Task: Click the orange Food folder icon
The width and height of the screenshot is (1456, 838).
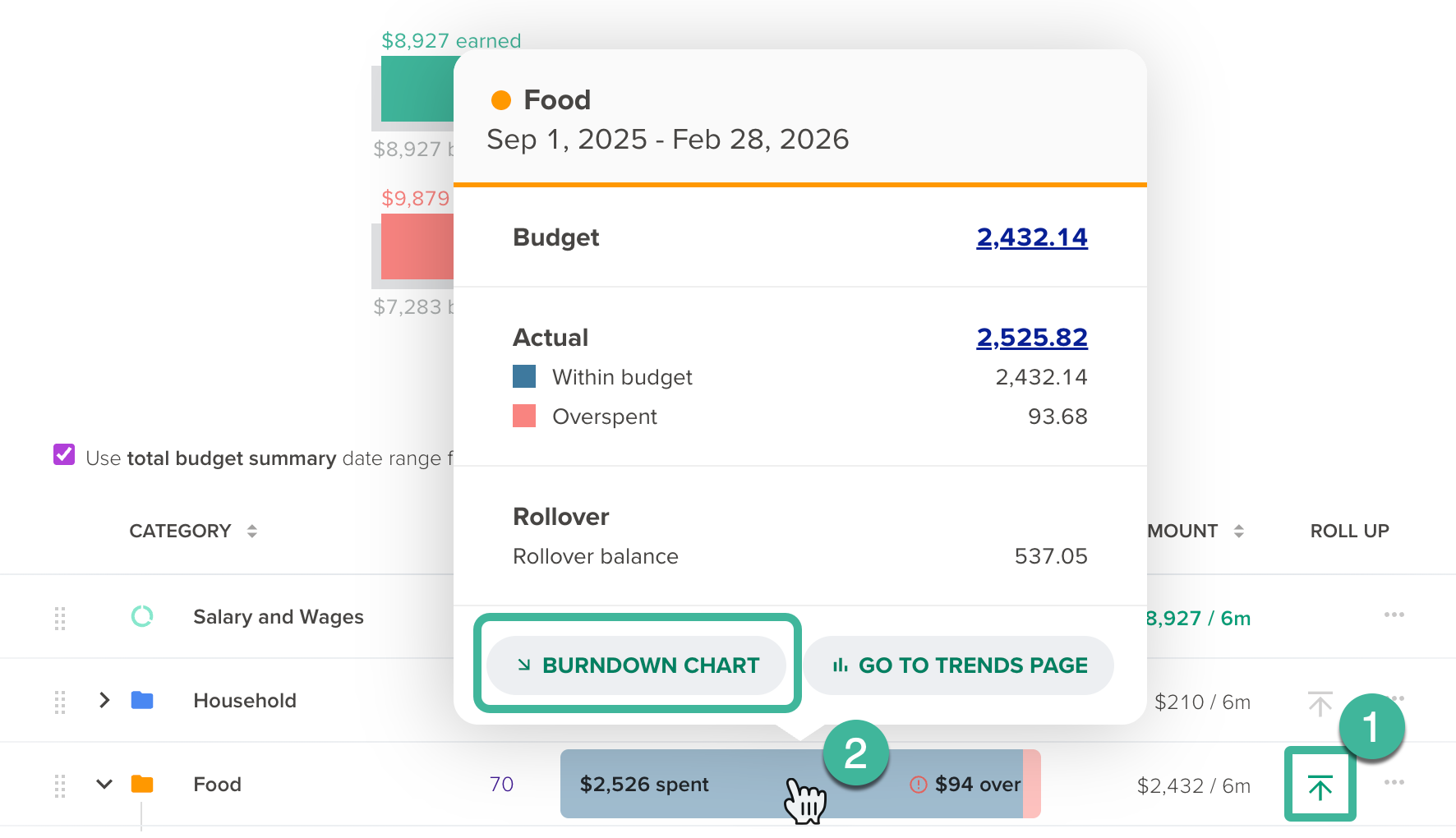Action: [142, 784]
